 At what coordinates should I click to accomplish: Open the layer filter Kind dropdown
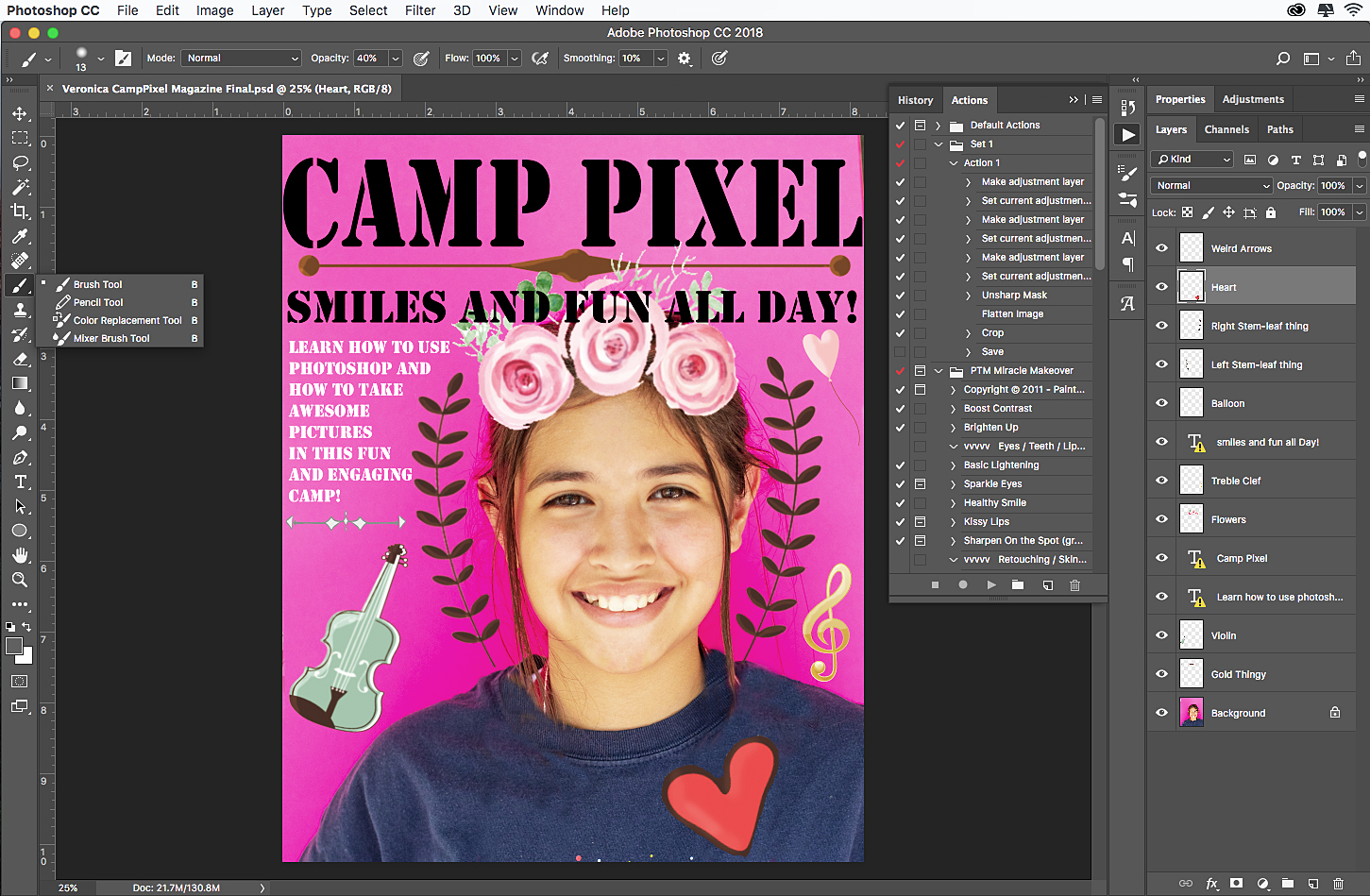pyautogui.click(x=1192, y=160)
